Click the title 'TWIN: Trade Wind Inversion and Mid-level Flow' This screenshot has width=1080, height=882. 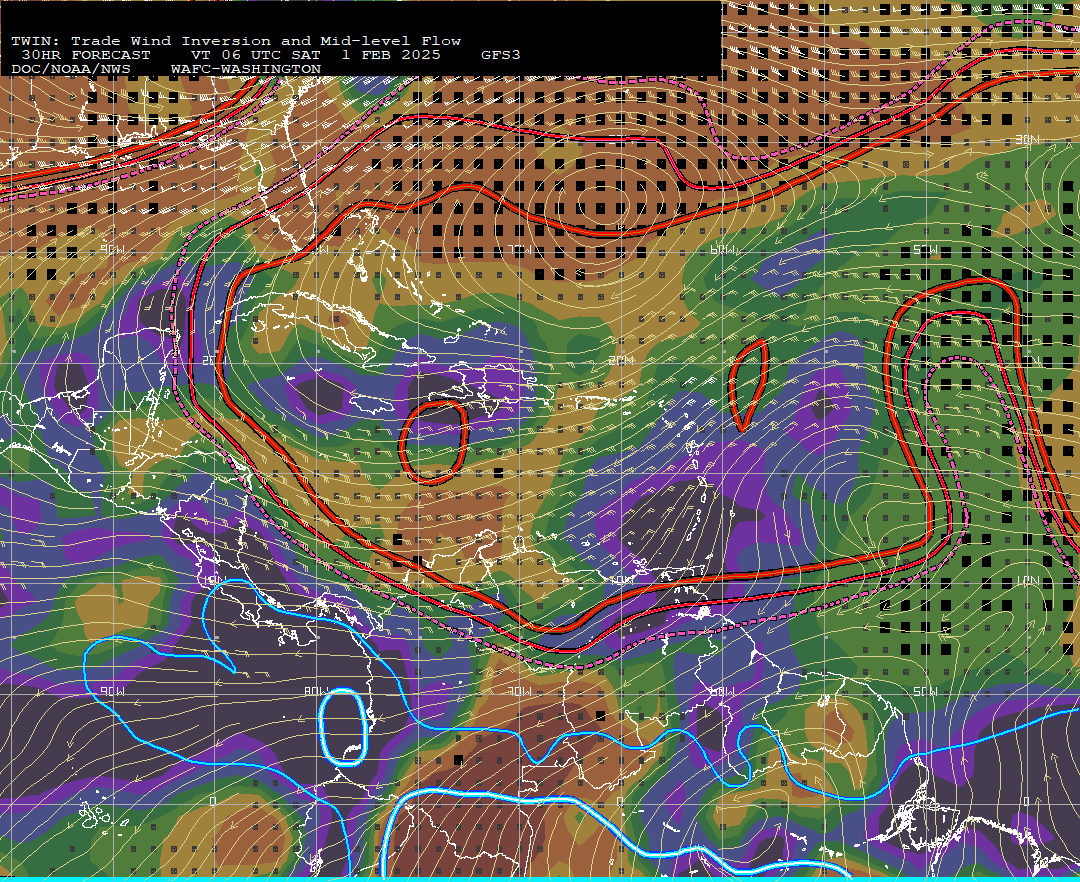click(236, 41)
